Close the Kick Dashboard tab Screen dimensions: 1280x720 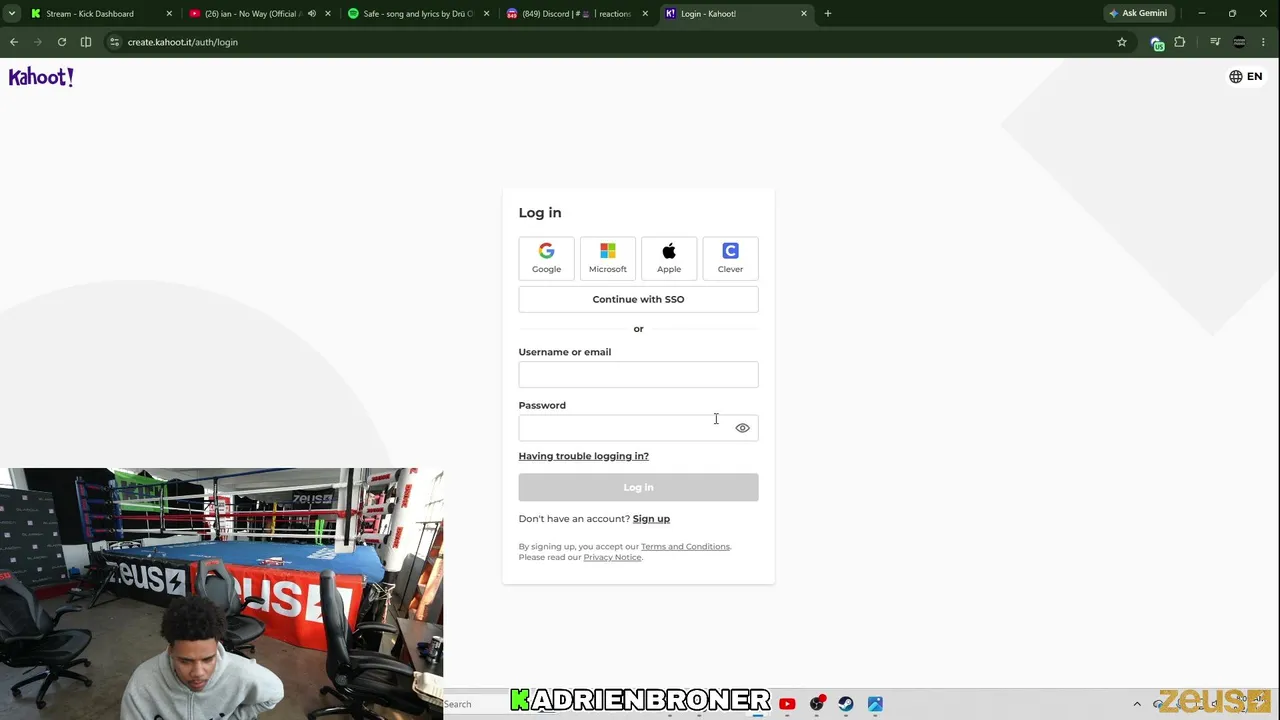(x=169, y=14)
